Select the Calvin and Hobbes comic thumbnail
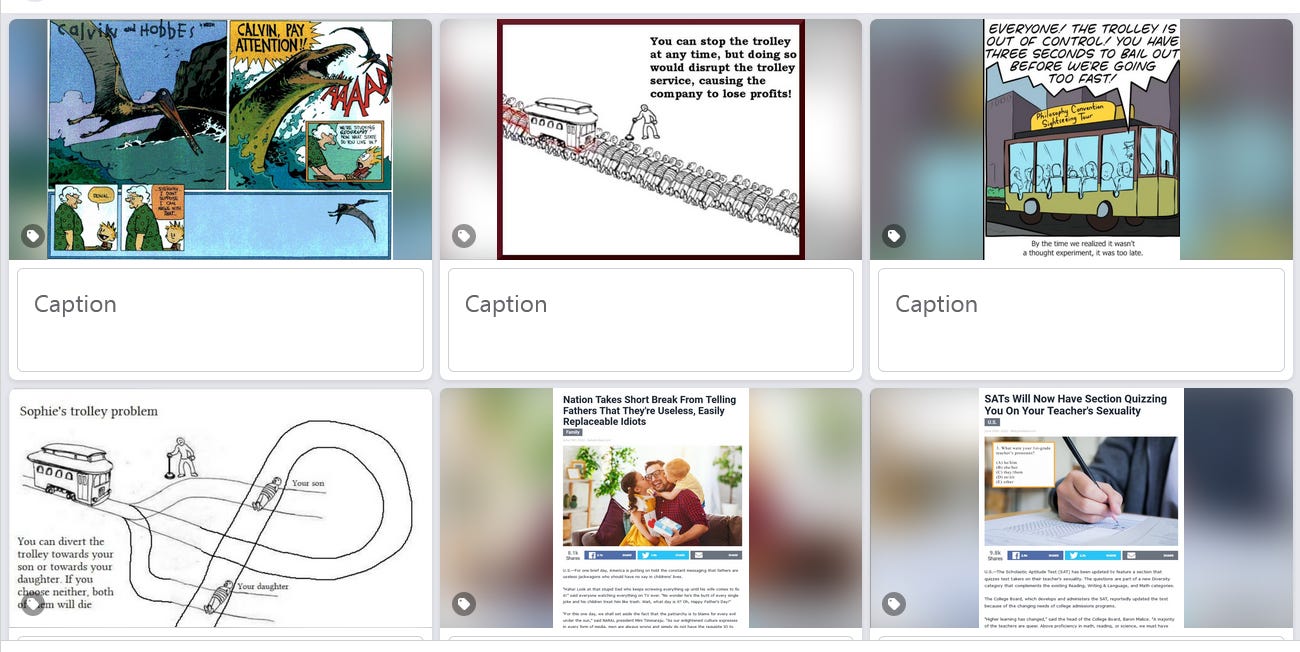This screenshot has height=652, width=1300. click(x=220, y=140)
